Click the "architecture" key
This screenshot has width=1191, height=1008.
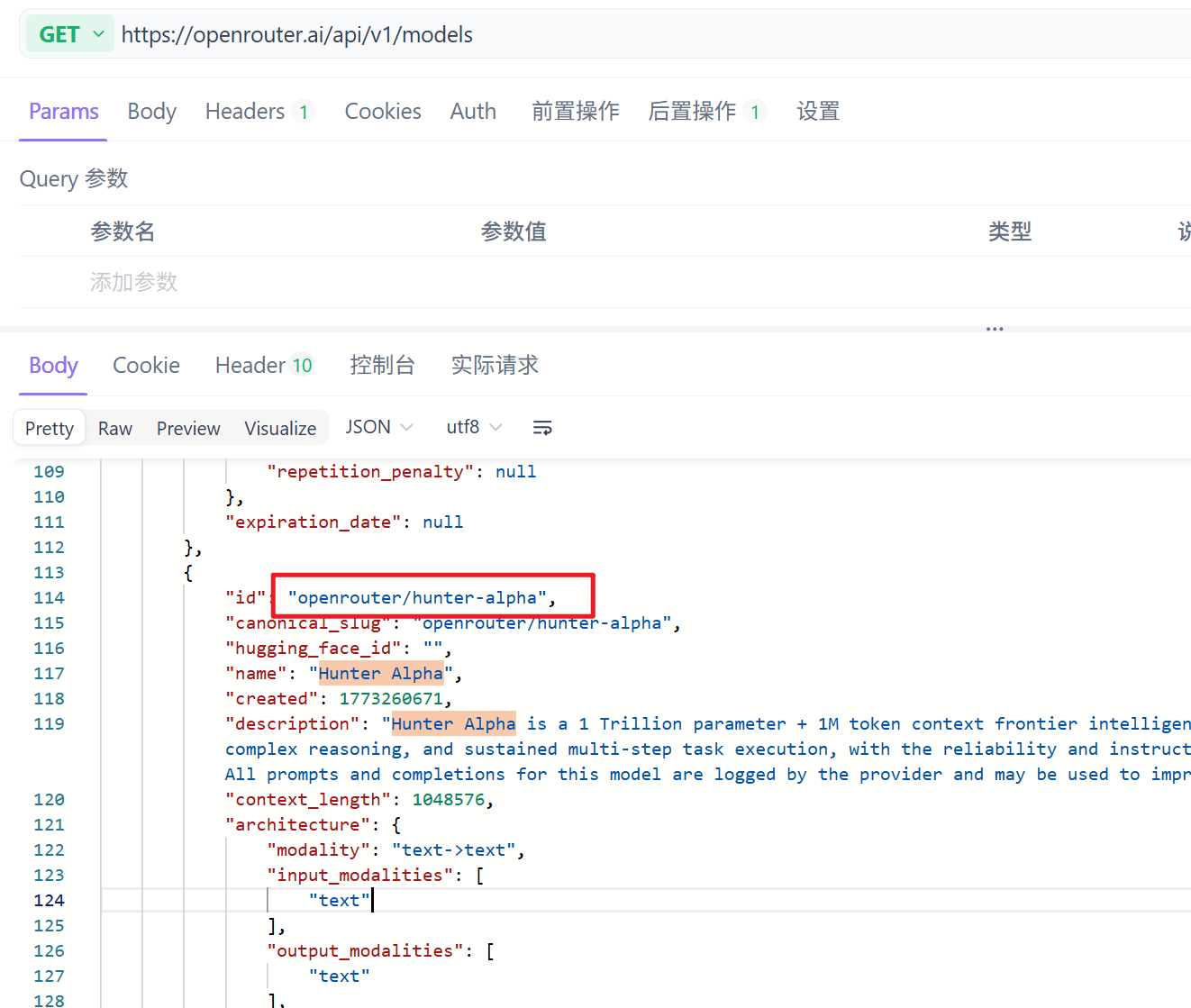297,825
